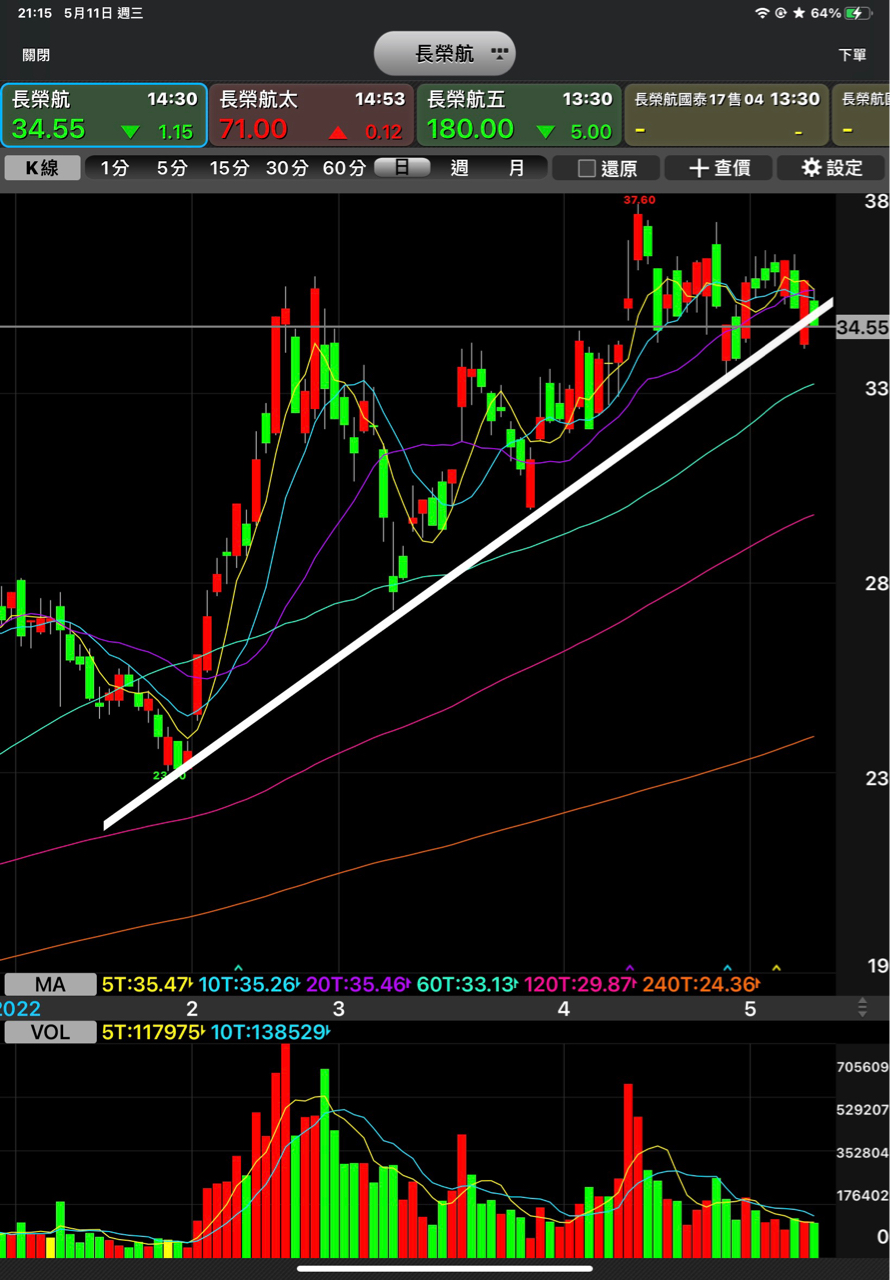Tap the 關閉 close button
The image size is (890, 1280).
coord(36,55)
